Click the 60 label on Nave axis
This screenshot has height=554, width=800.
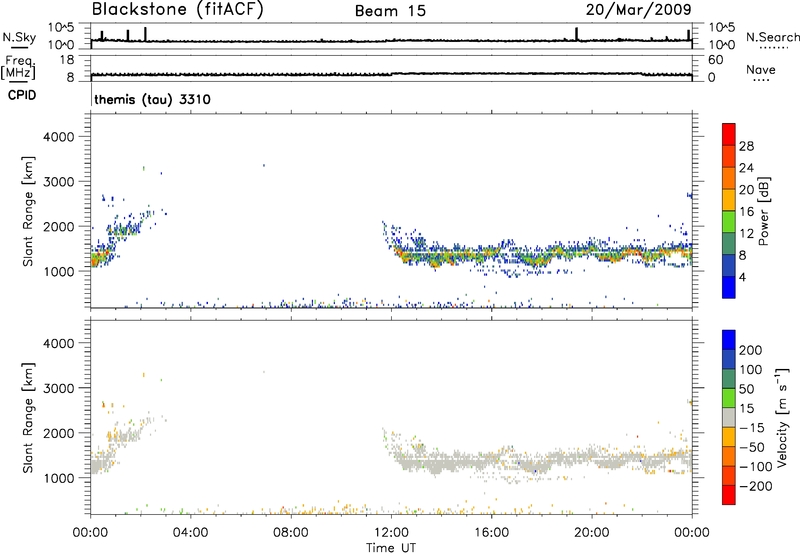coord(715,60)
